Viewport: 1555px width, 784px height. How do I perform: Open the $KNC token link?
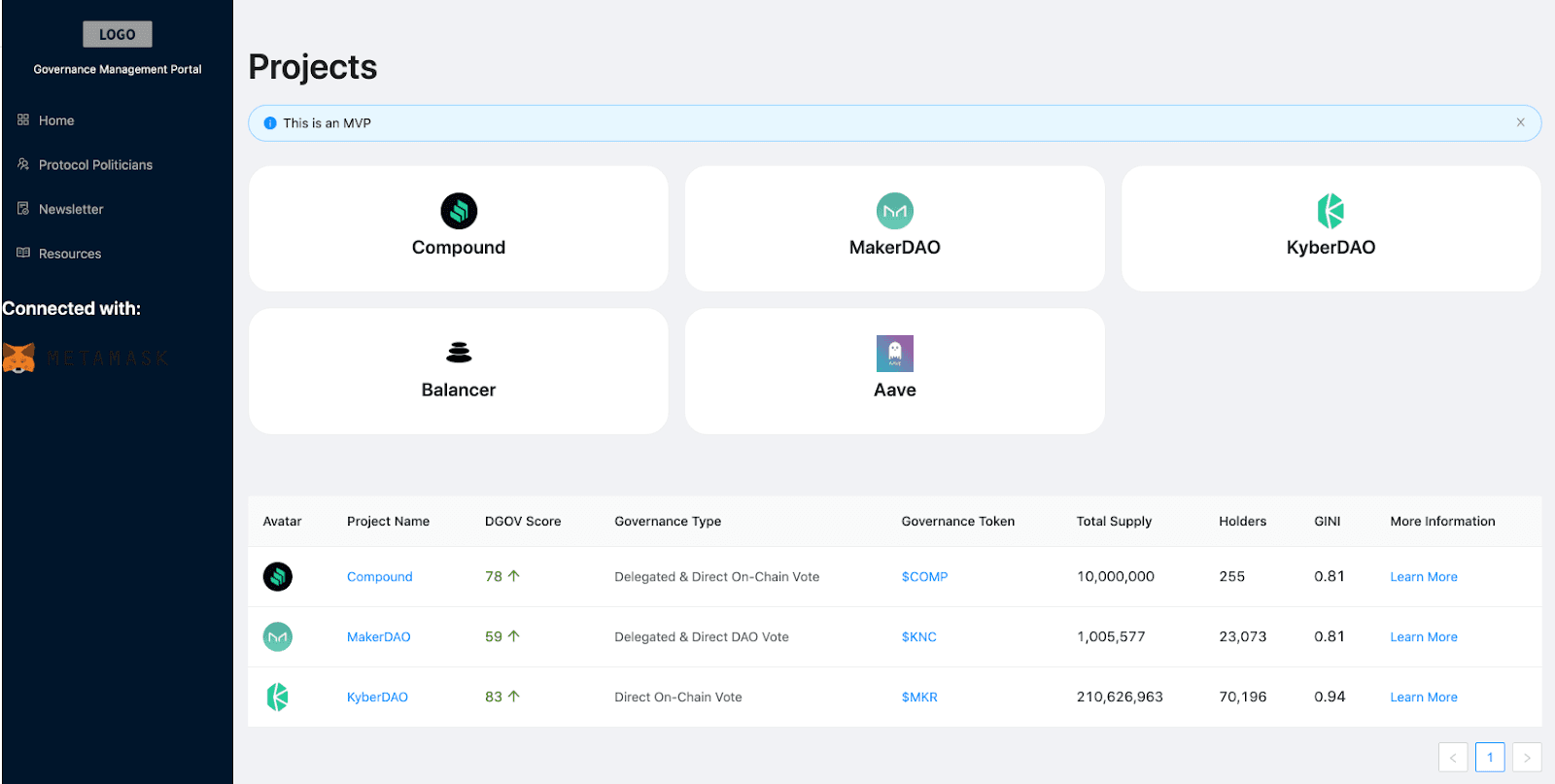click(919, 637)
